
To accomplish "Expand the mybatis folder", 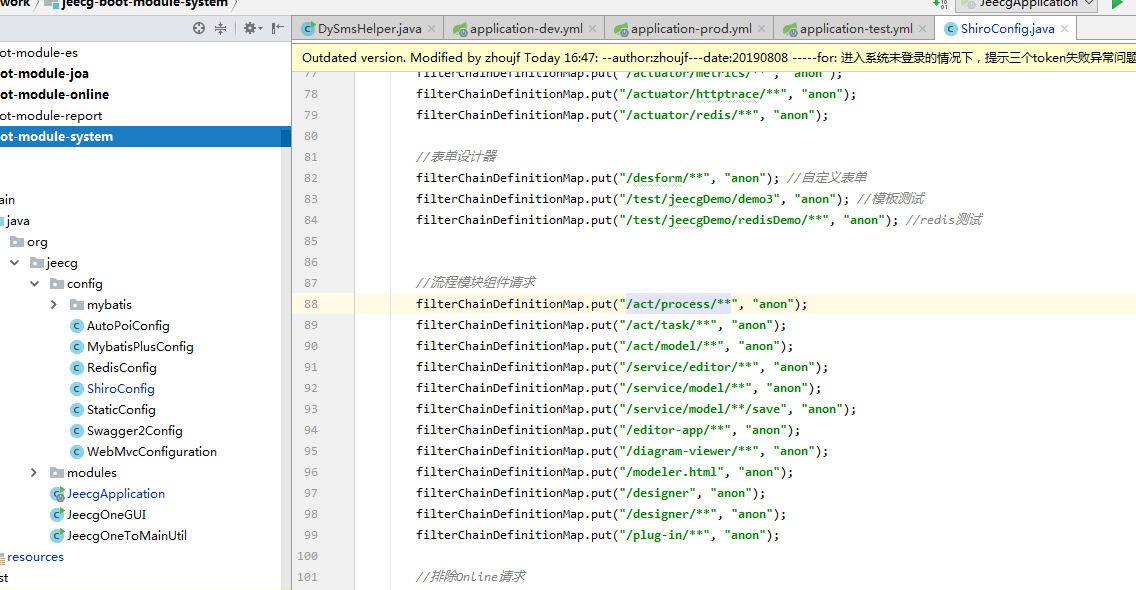I will [x=54, y=305].
